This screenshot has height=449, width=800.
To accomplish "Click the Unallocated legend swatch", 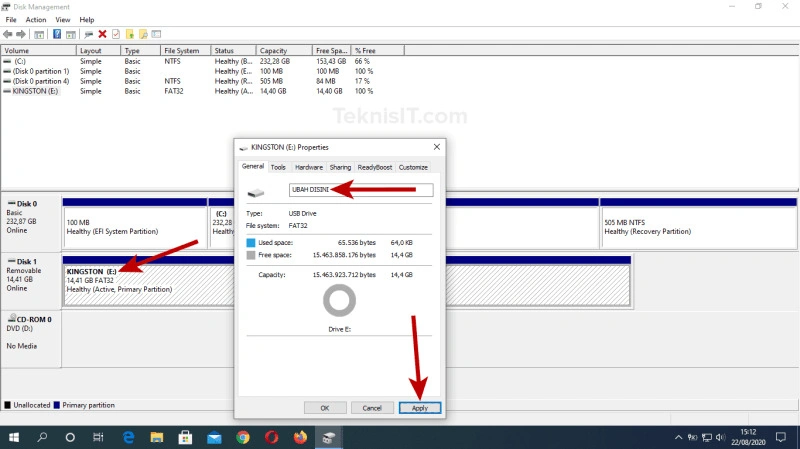I will (7, 405).
